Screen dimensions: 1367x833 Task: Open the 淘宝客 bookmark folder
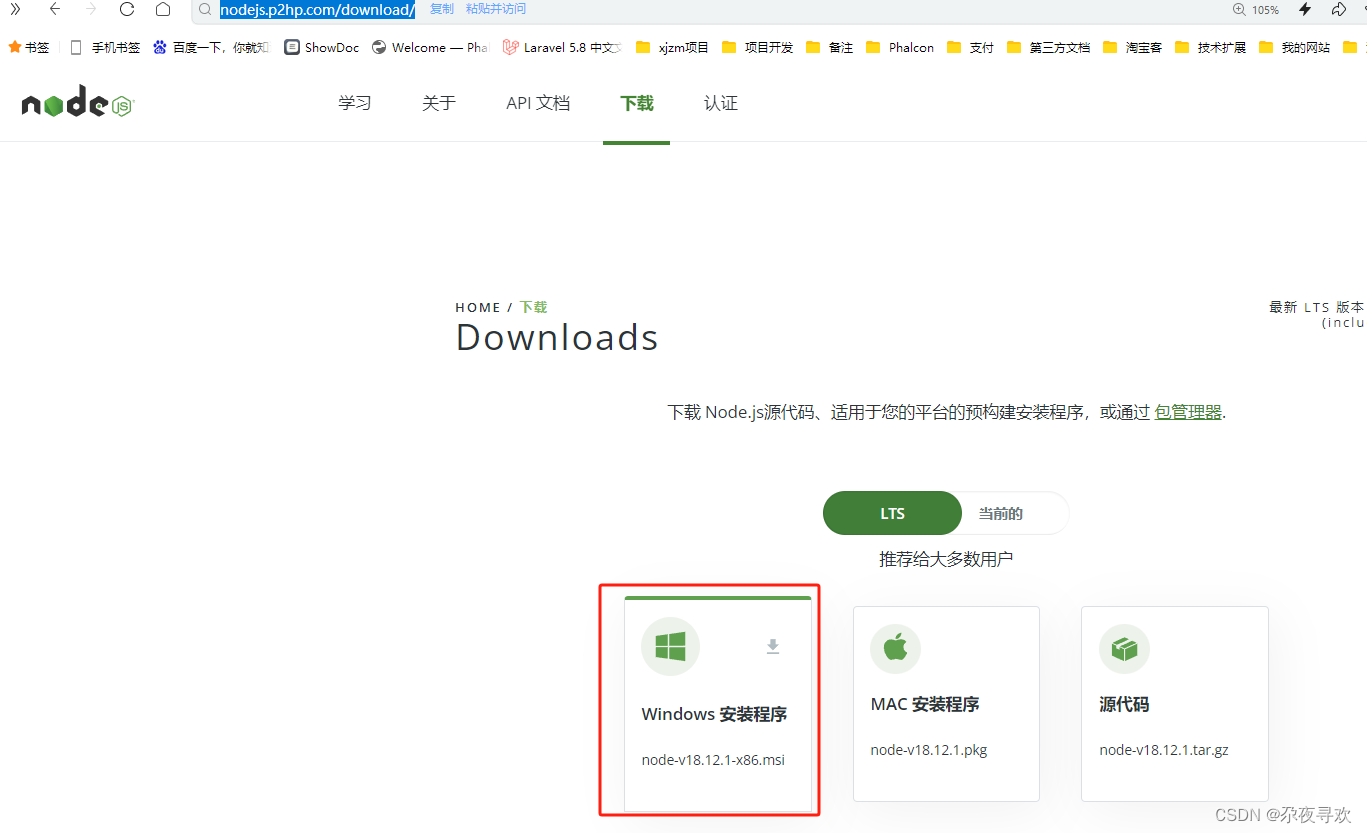[1133, 47]
